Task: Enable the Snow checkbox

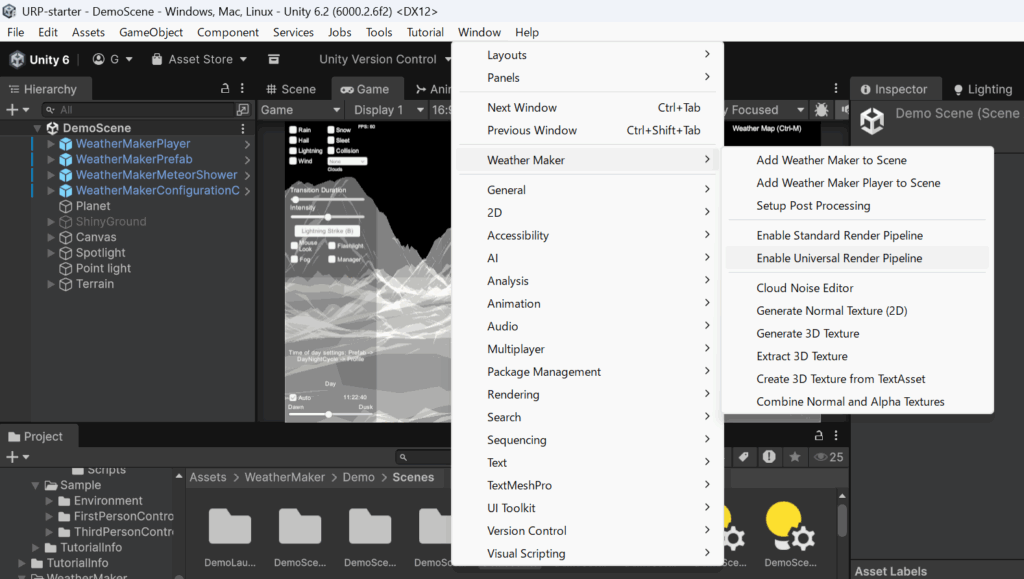Action: pyautogui.click(x=329, y=130)
